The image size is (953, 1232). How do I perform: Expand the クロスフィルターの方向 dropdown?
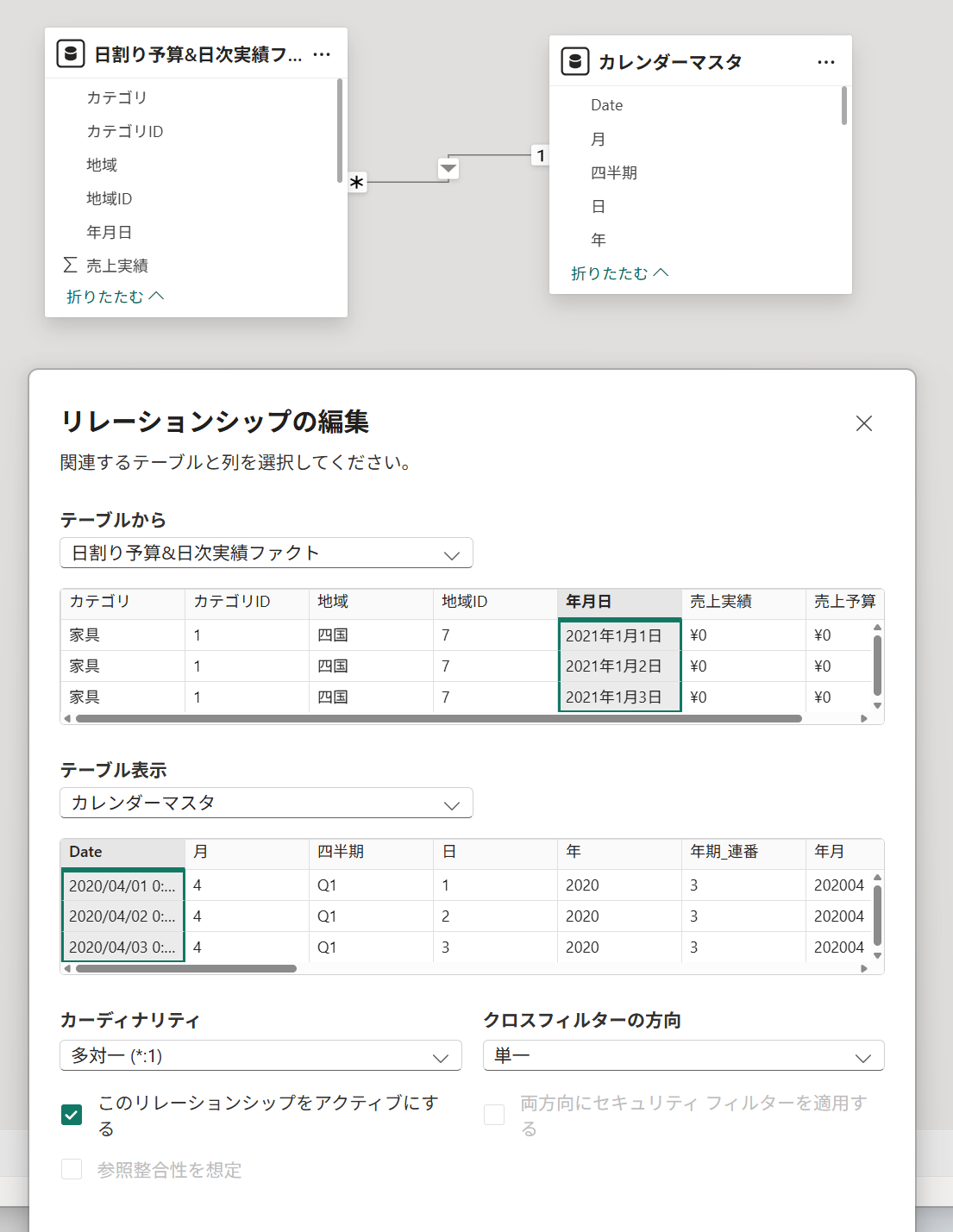coord(683,1056)
